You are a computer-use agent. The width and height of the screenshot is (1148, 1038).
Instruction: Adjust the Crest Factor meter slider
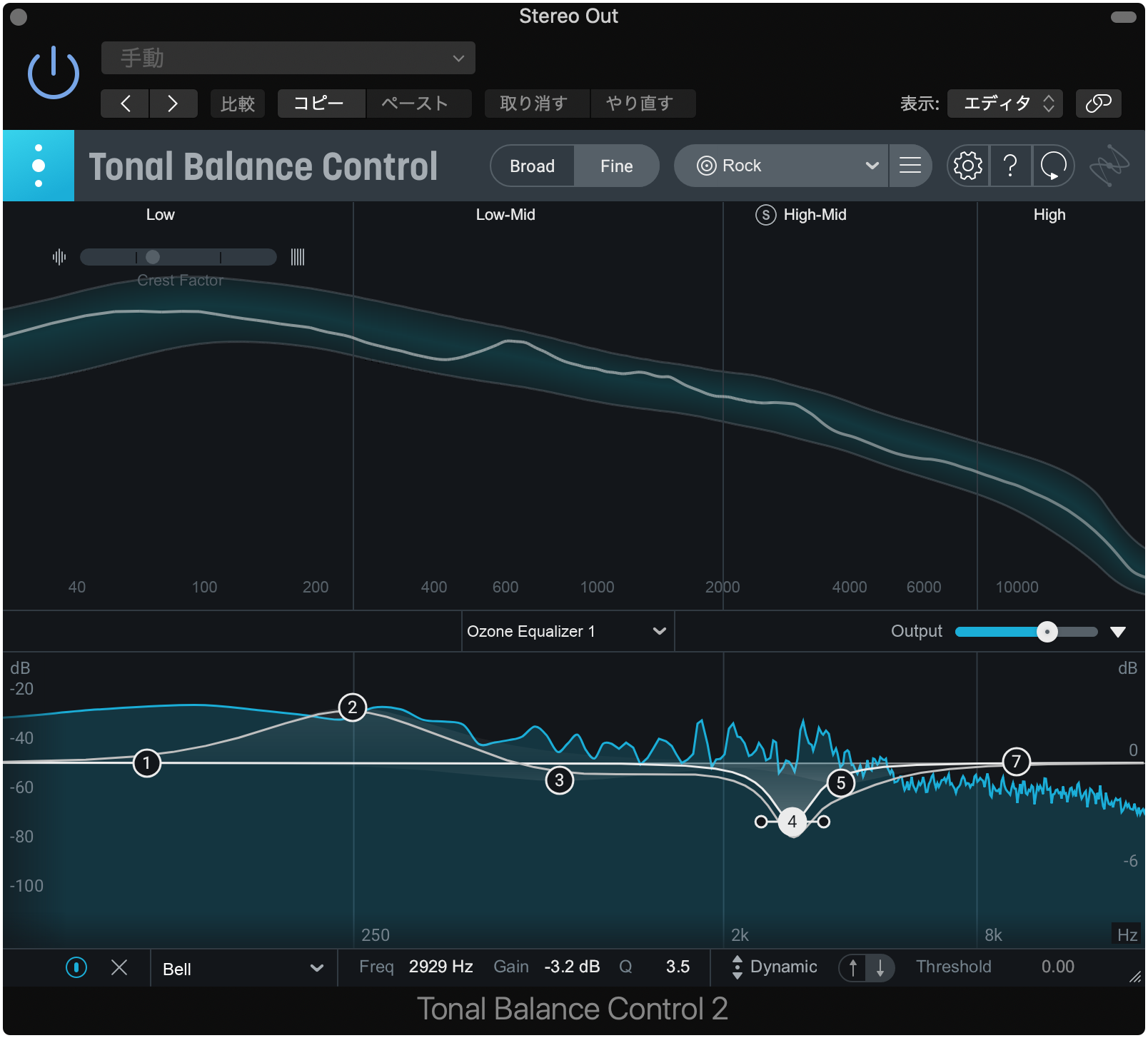178,257
